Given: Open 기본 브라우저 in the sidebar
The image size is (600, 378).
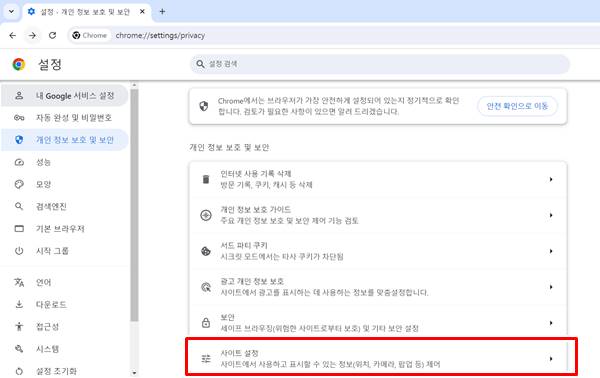Looking at the screenshot, I should [x=65, y=229].
